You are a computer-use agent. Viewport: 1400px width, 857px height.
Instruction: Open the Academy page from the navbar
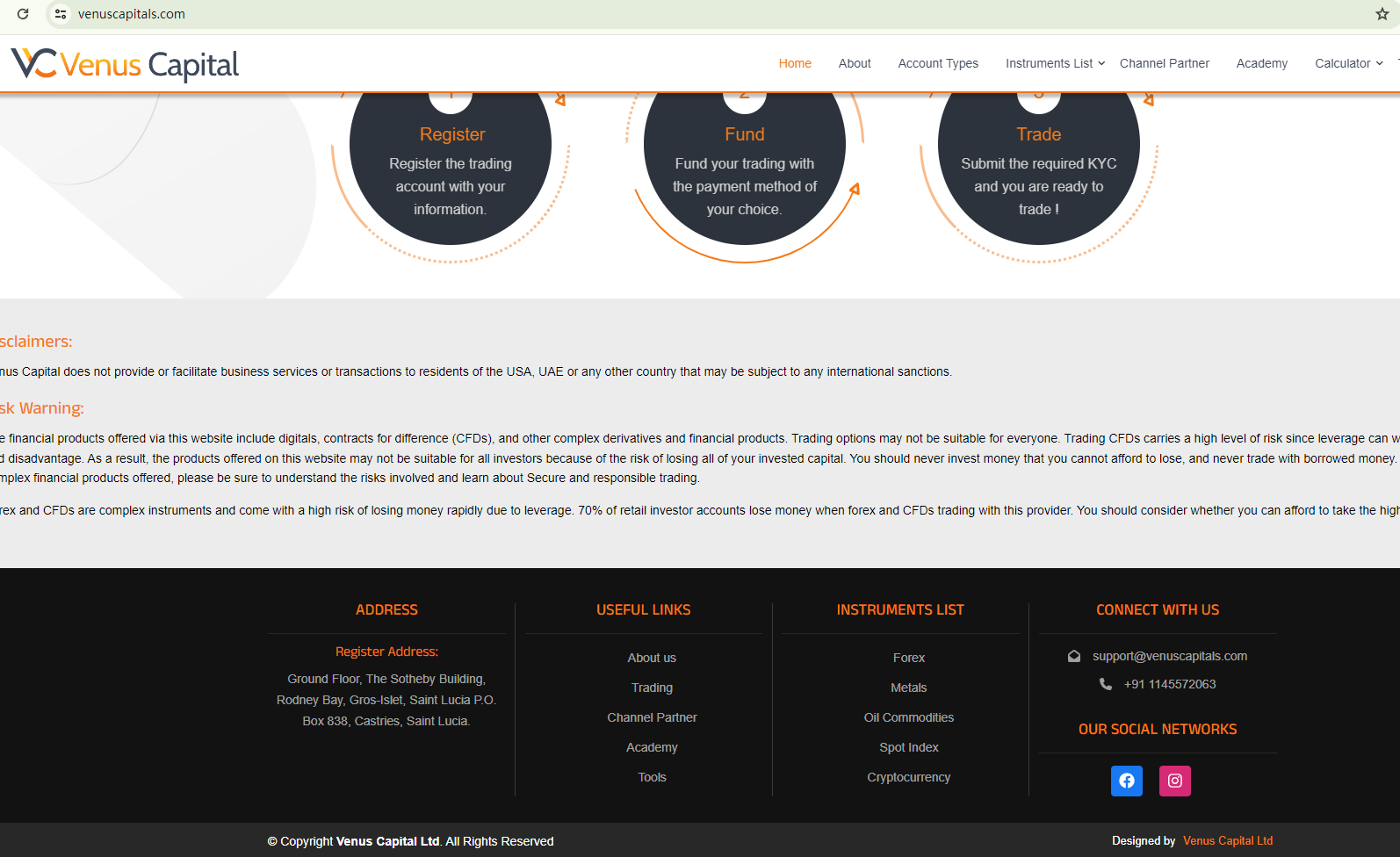click(x=1261, y=63)
